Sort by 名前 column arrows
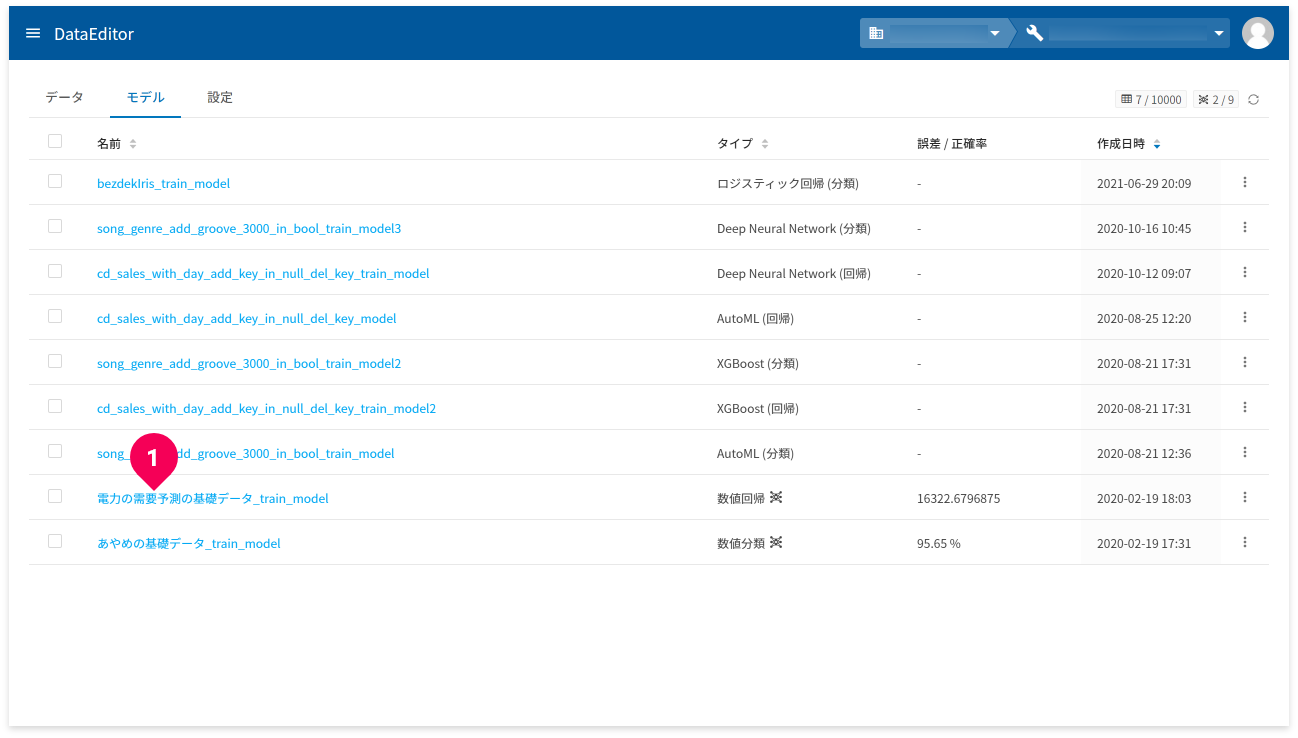Viewport: 1298px width, 738px height. [x=133, y=144]
